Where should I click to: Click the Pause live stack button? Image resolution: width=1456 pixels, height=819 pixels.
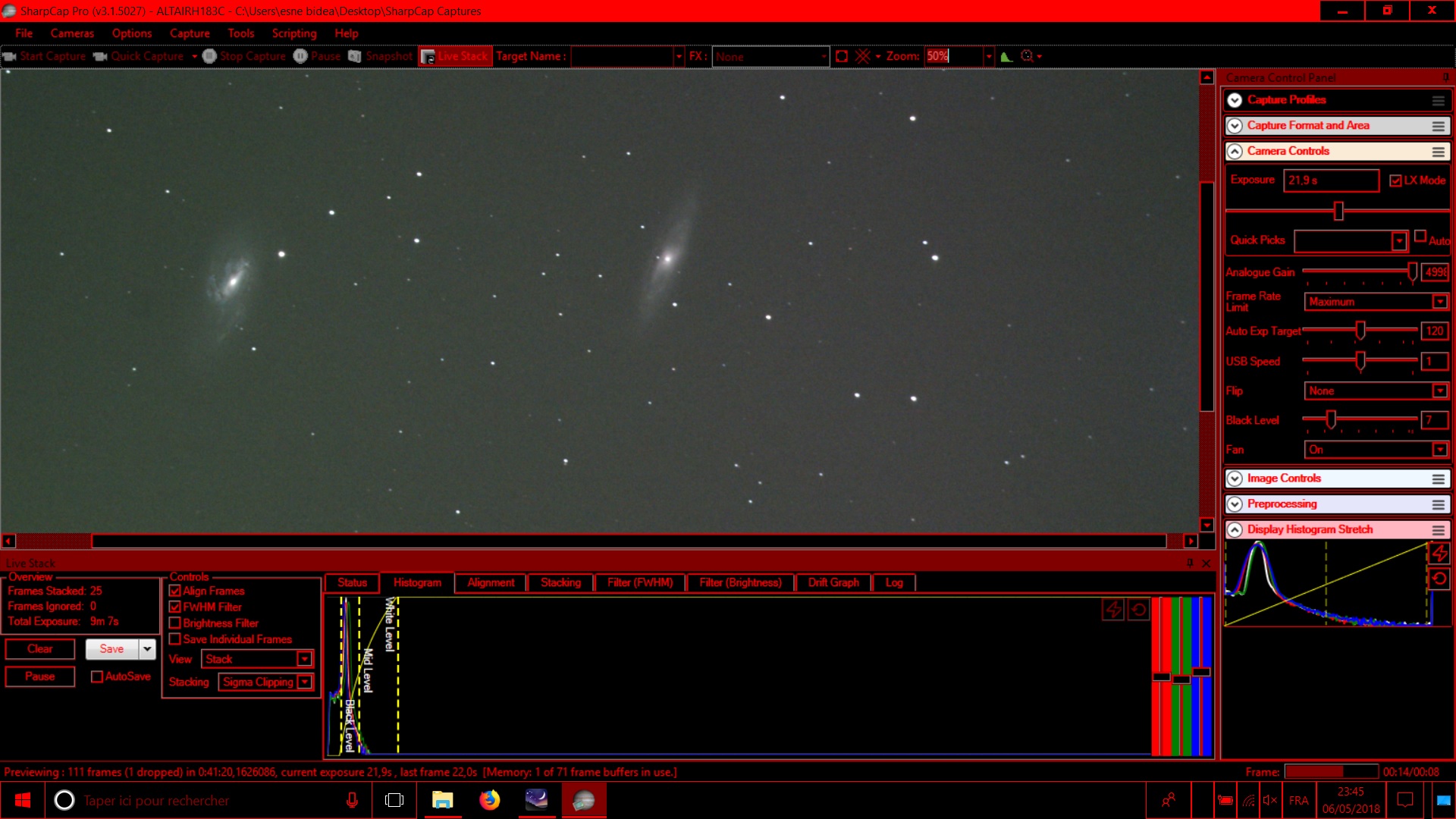click(x=40, y=676)
